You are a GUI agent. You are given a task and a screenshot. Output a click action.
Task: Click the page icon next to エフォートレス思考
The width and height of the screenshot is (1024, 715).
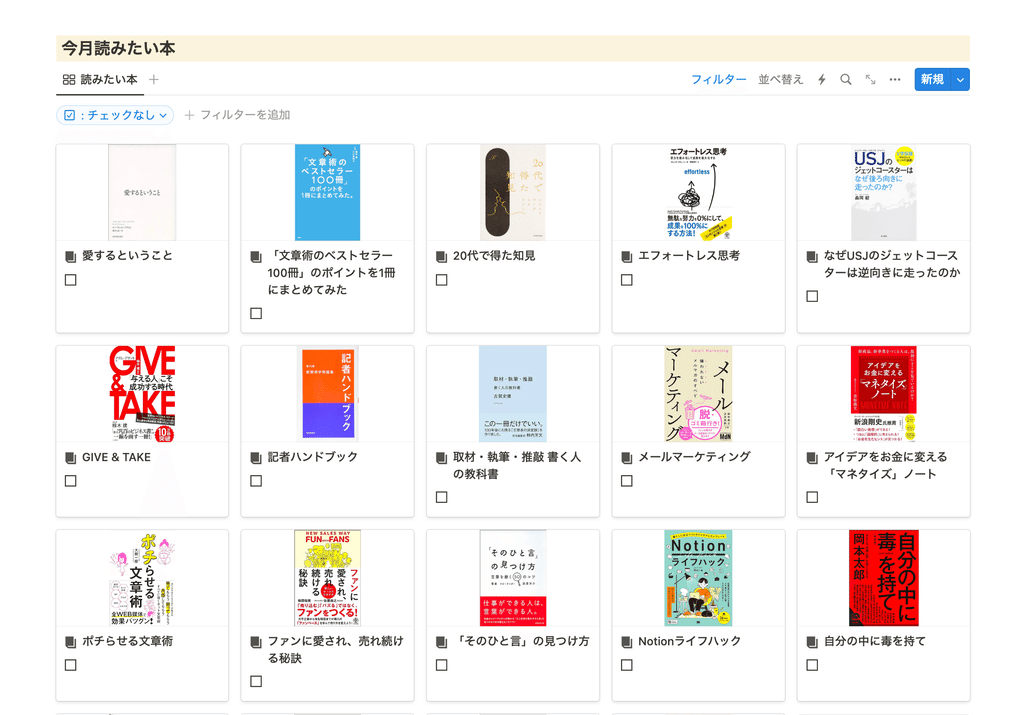tap(627, 256)
